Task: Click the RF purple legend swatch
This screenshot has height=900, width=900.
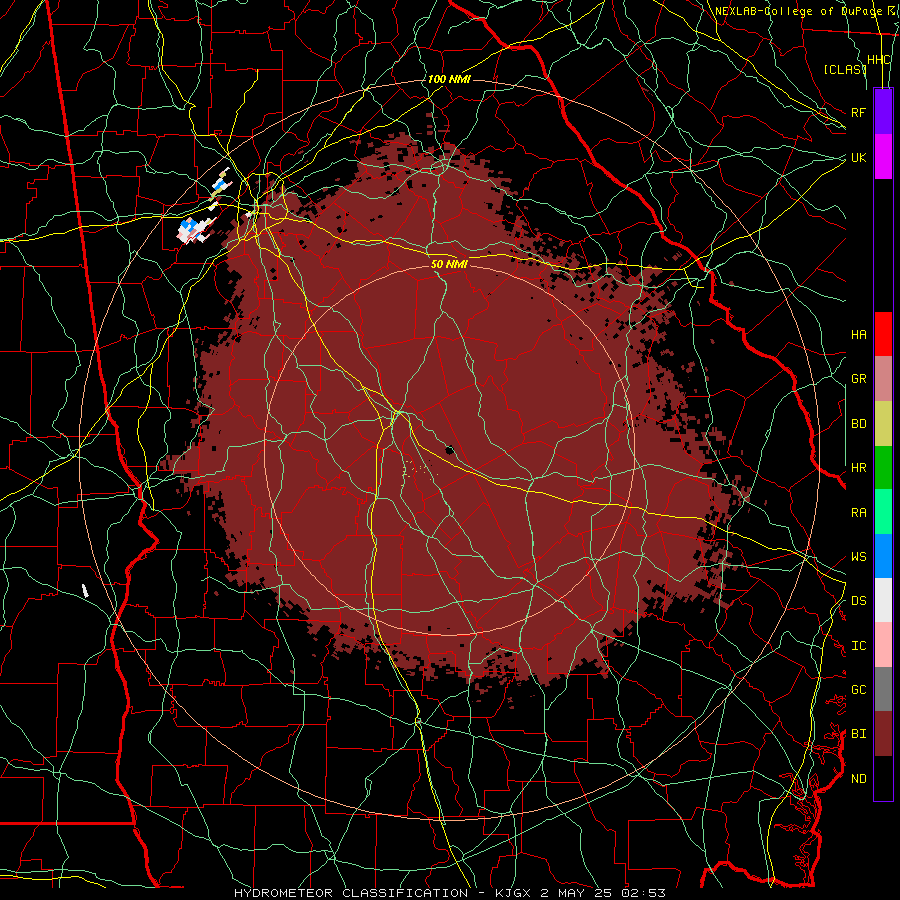Action: [883, 112]
